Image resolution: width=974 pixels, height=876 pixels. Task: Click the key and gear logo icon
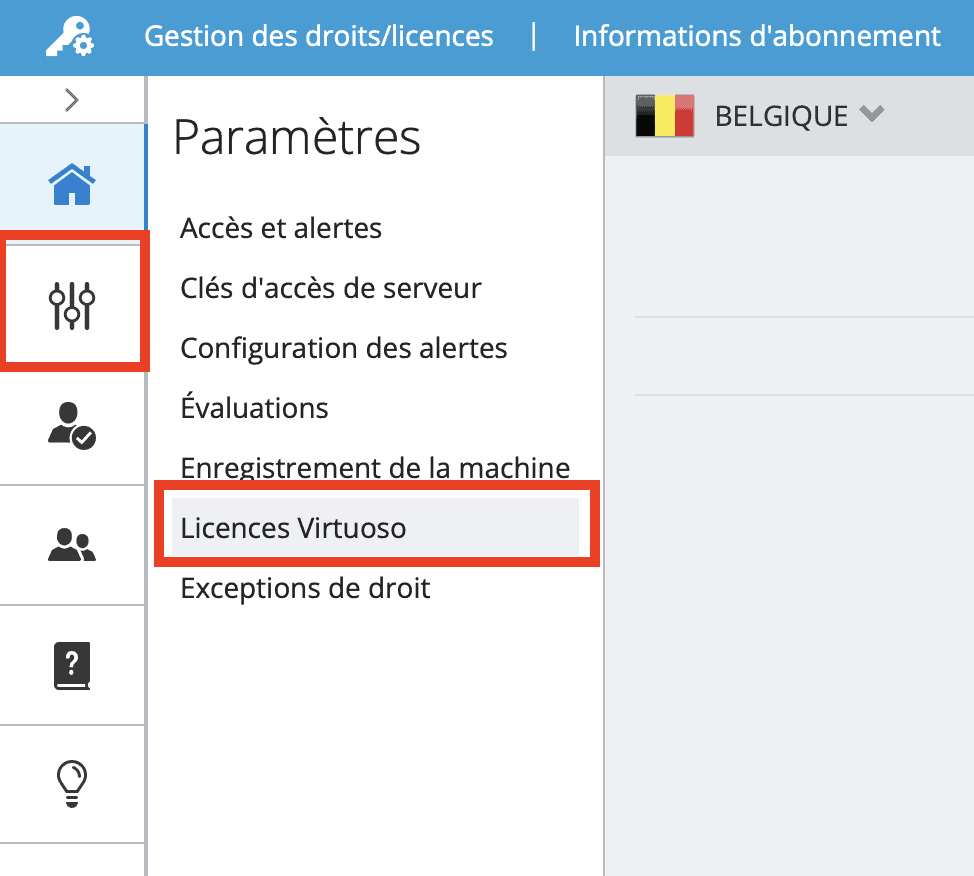[70, 36]
